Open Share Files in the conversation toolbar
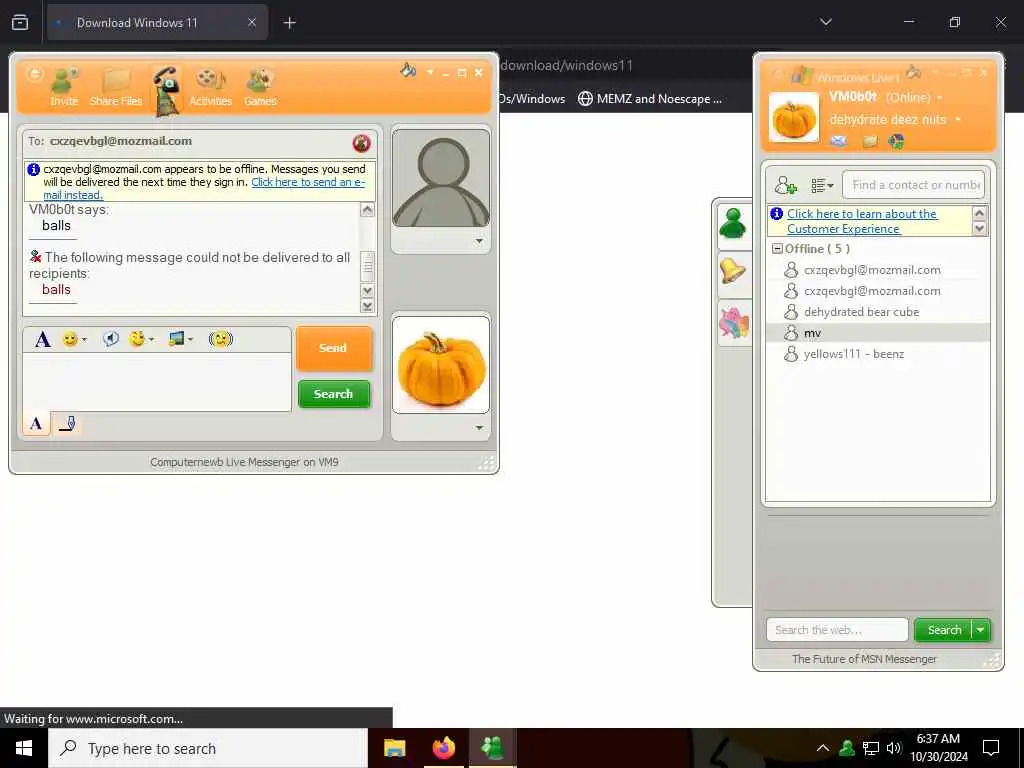Screen dimensions: 1024x768 (x=116, y=87)
